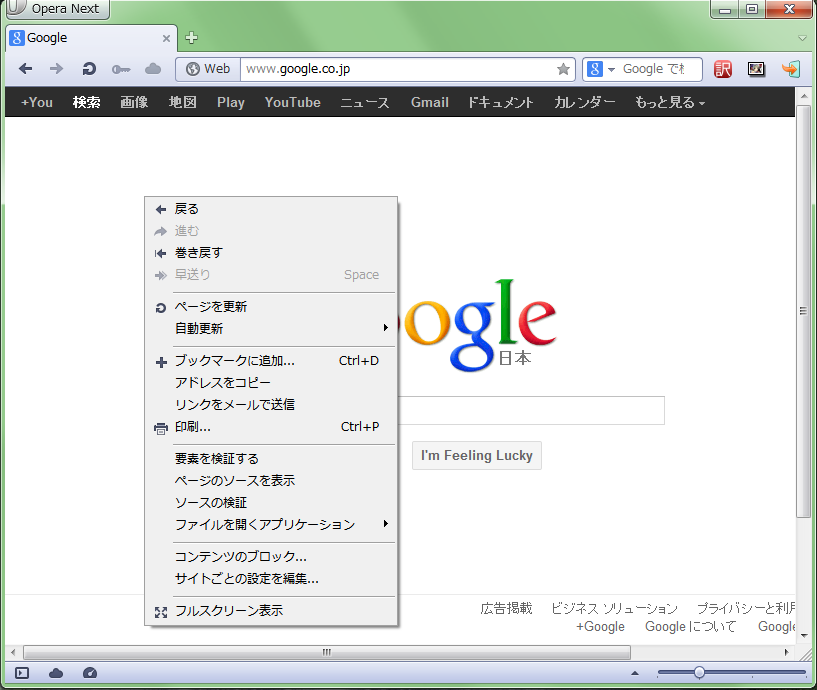
Task: Click the Web security badge
Action: tap(208, 69)
